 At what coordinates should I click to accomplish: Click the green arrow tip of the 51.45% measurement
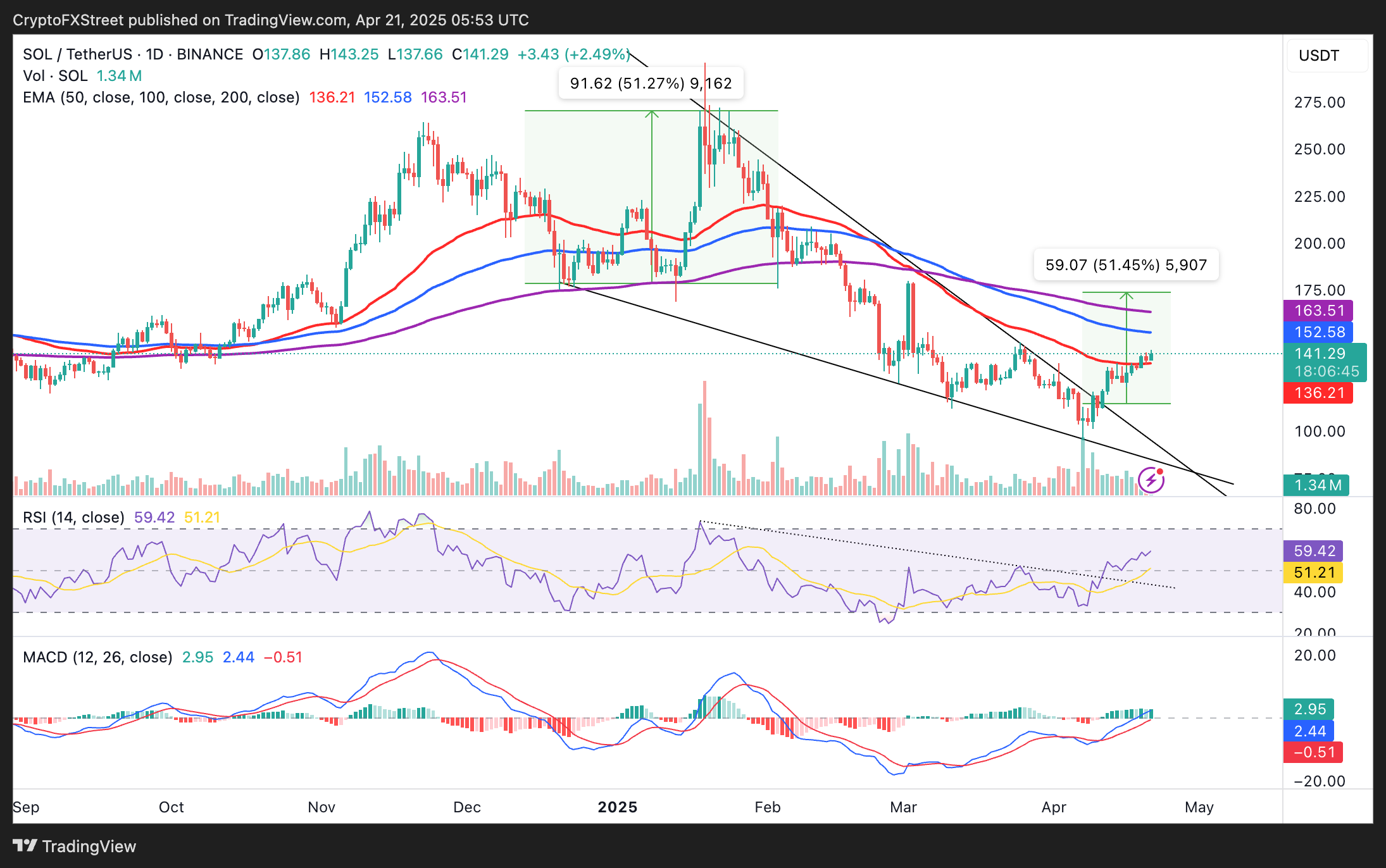[1127, 294]
